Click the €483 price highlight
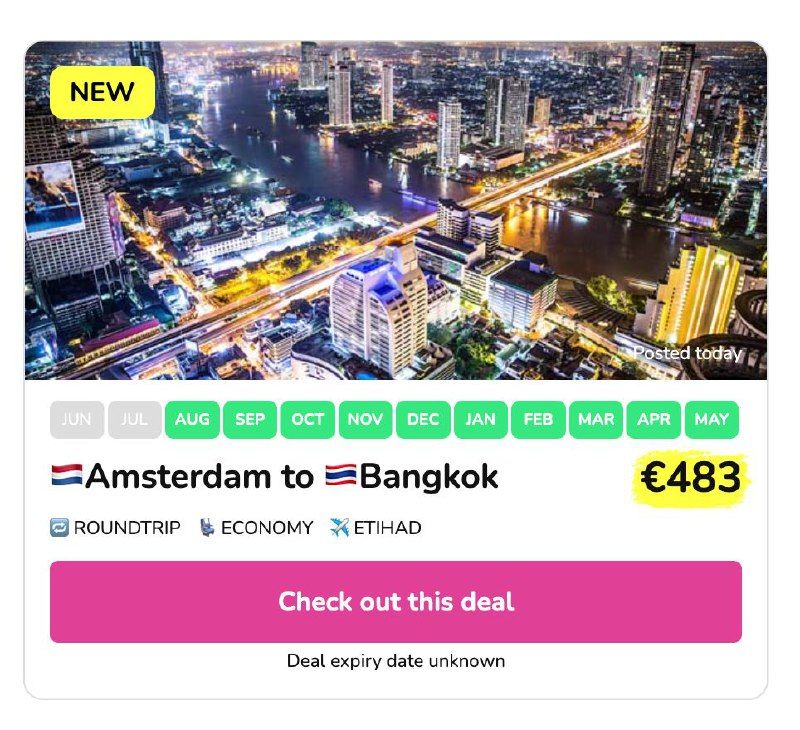The height and width of the screenshot is (730, 800). click(x=691, y=477)
